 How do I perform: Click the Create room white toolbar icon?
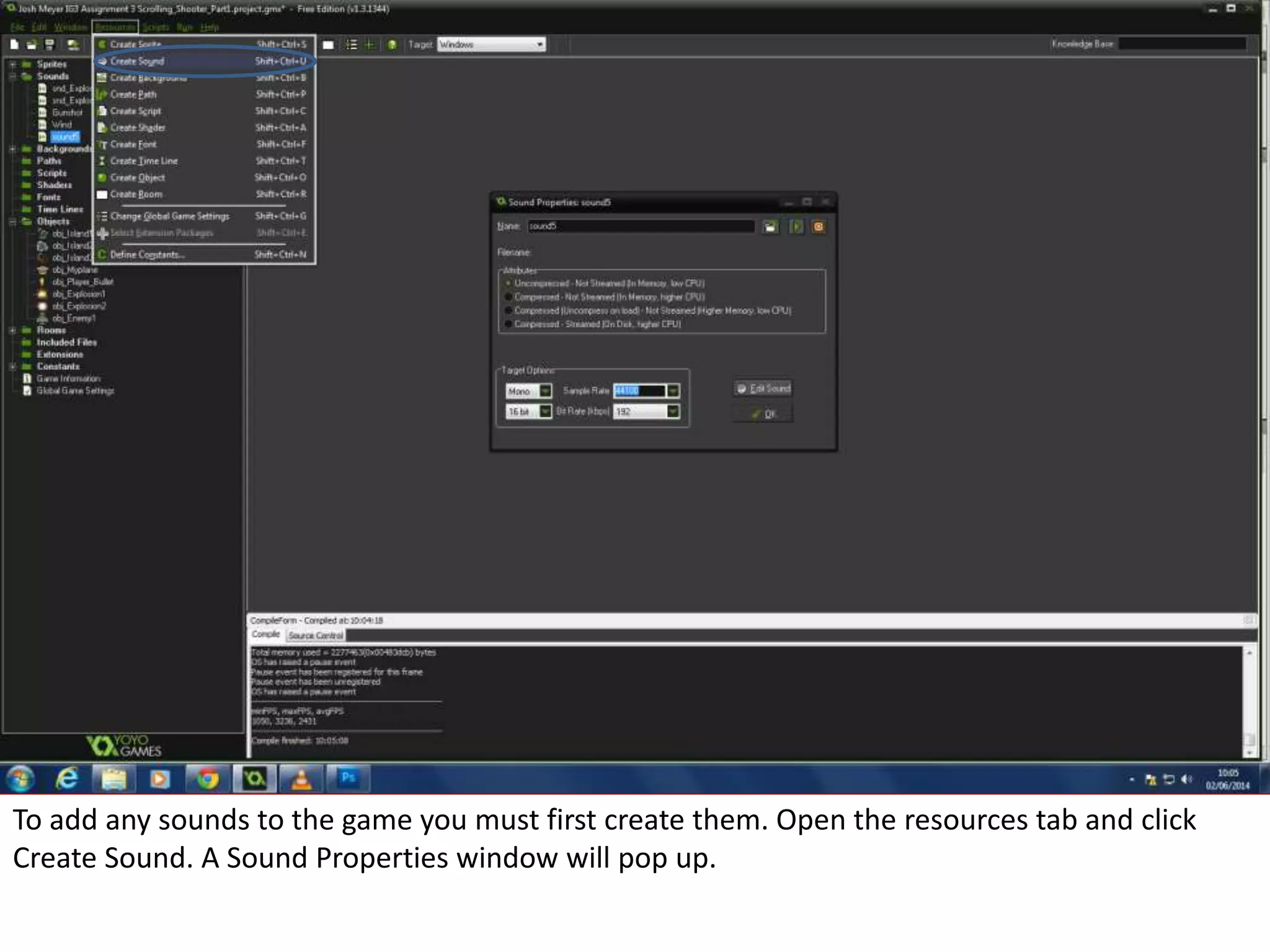click(x=329, y=45)
